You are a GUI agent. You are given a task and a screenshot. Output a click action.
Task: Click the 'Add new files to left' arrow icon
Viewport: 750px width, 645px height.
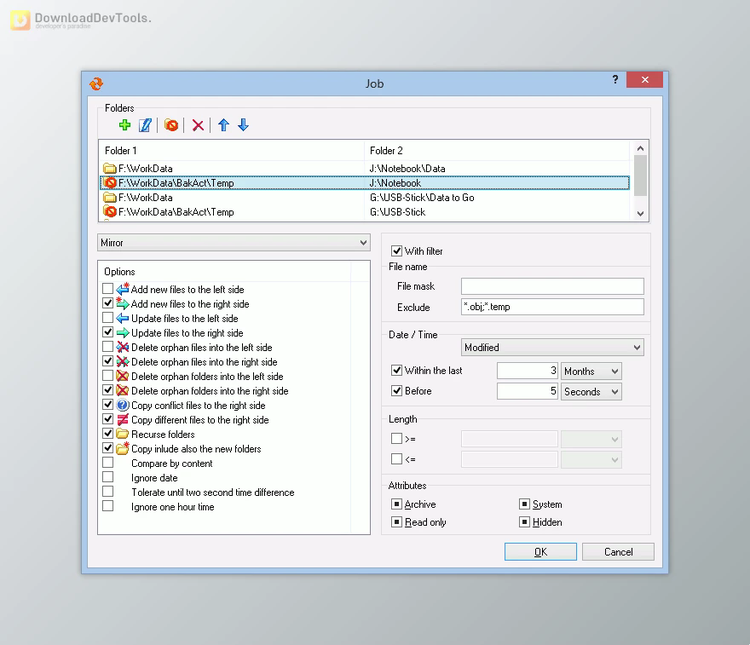[x=123, y=289]
